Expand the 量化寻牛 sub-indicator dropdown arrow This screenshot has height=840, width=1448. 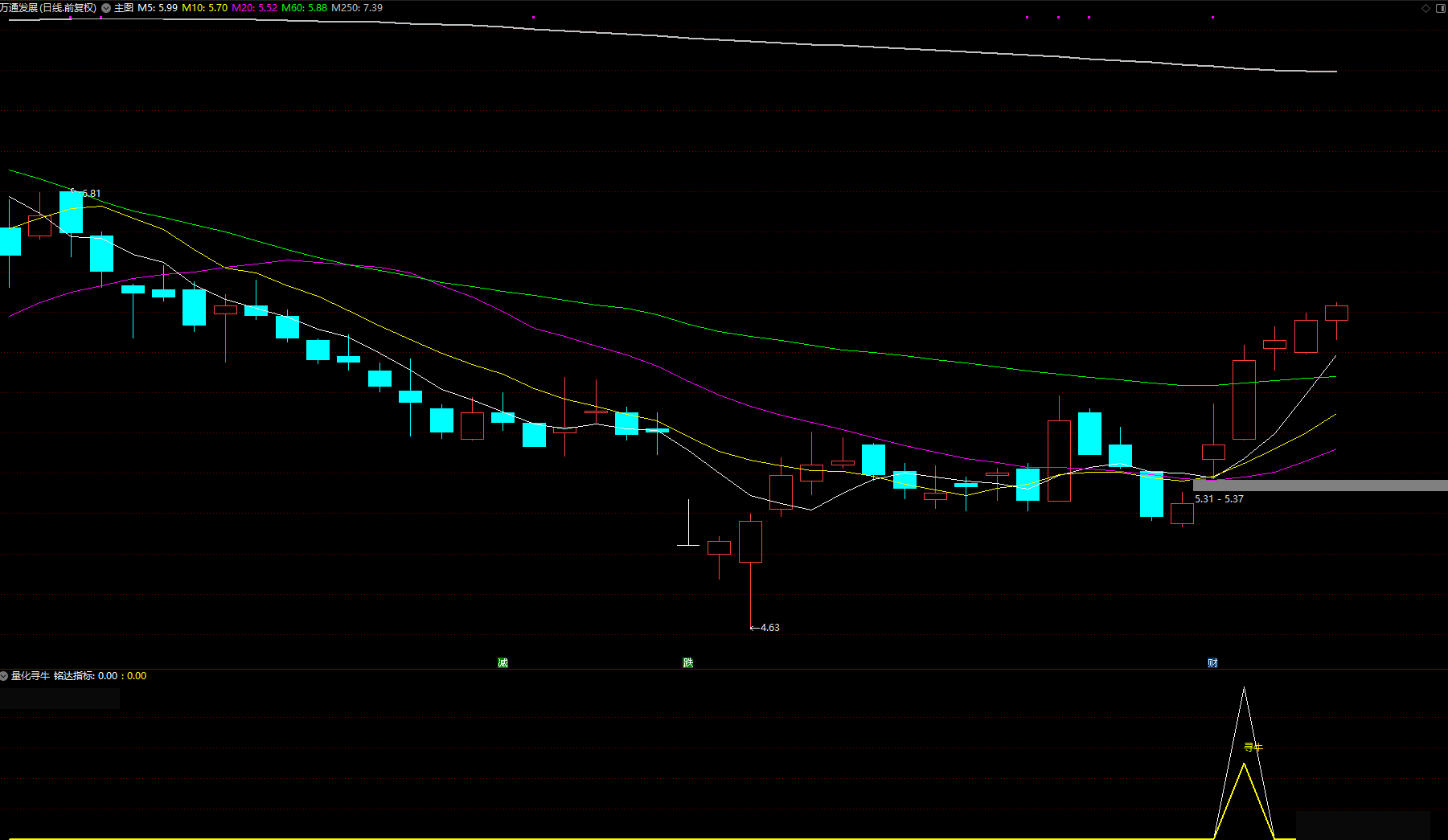[4, 676]
